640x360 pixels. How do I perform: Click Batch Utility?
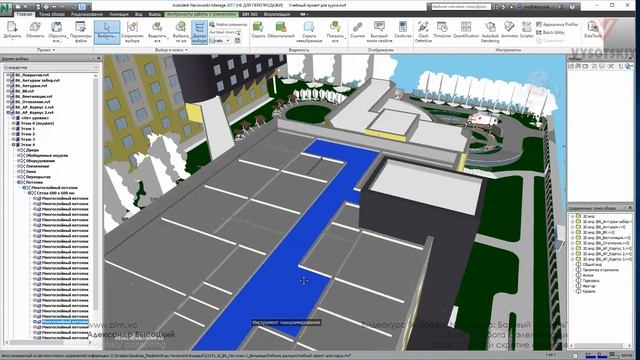[x=551, y=32]
